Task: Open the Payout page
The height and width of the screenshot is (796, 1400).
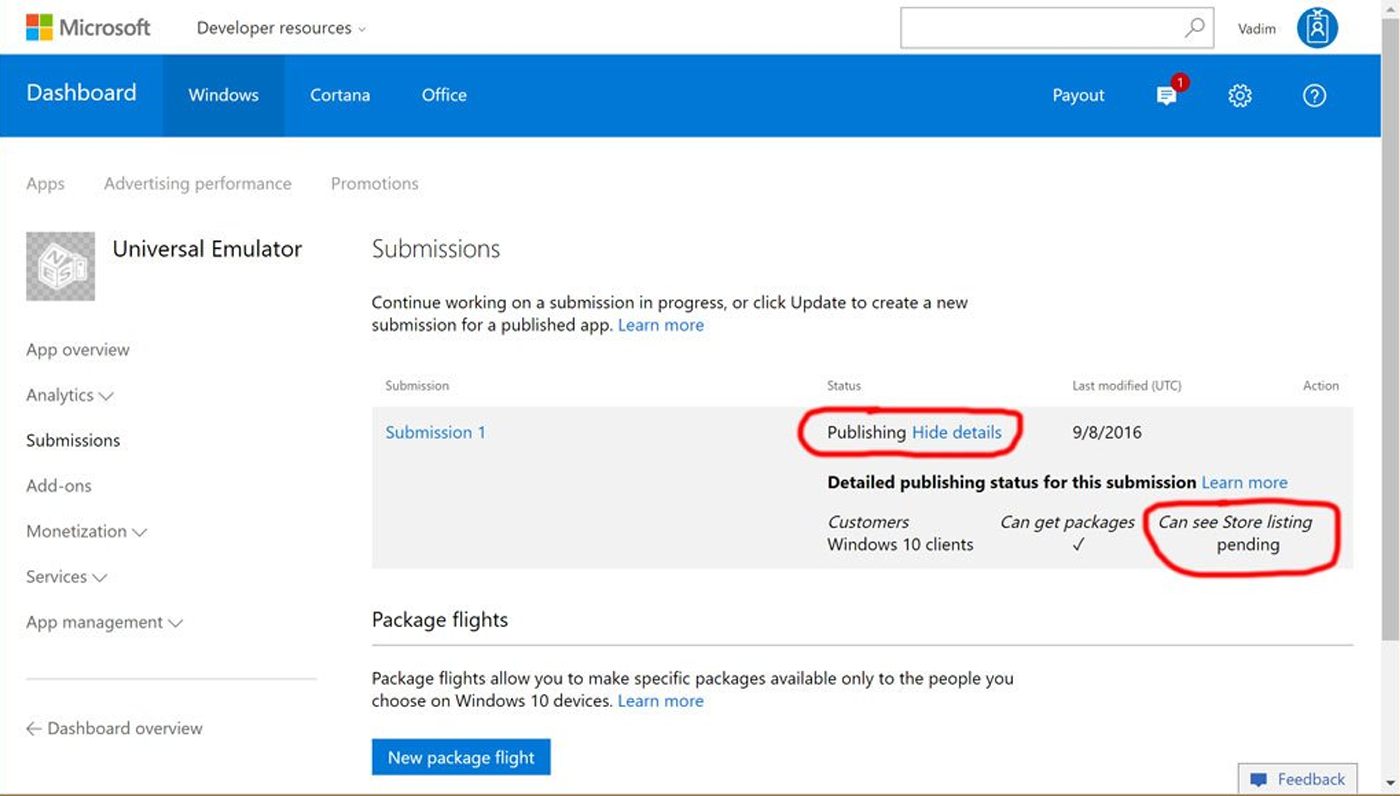Action: (x=1078, y=95)
